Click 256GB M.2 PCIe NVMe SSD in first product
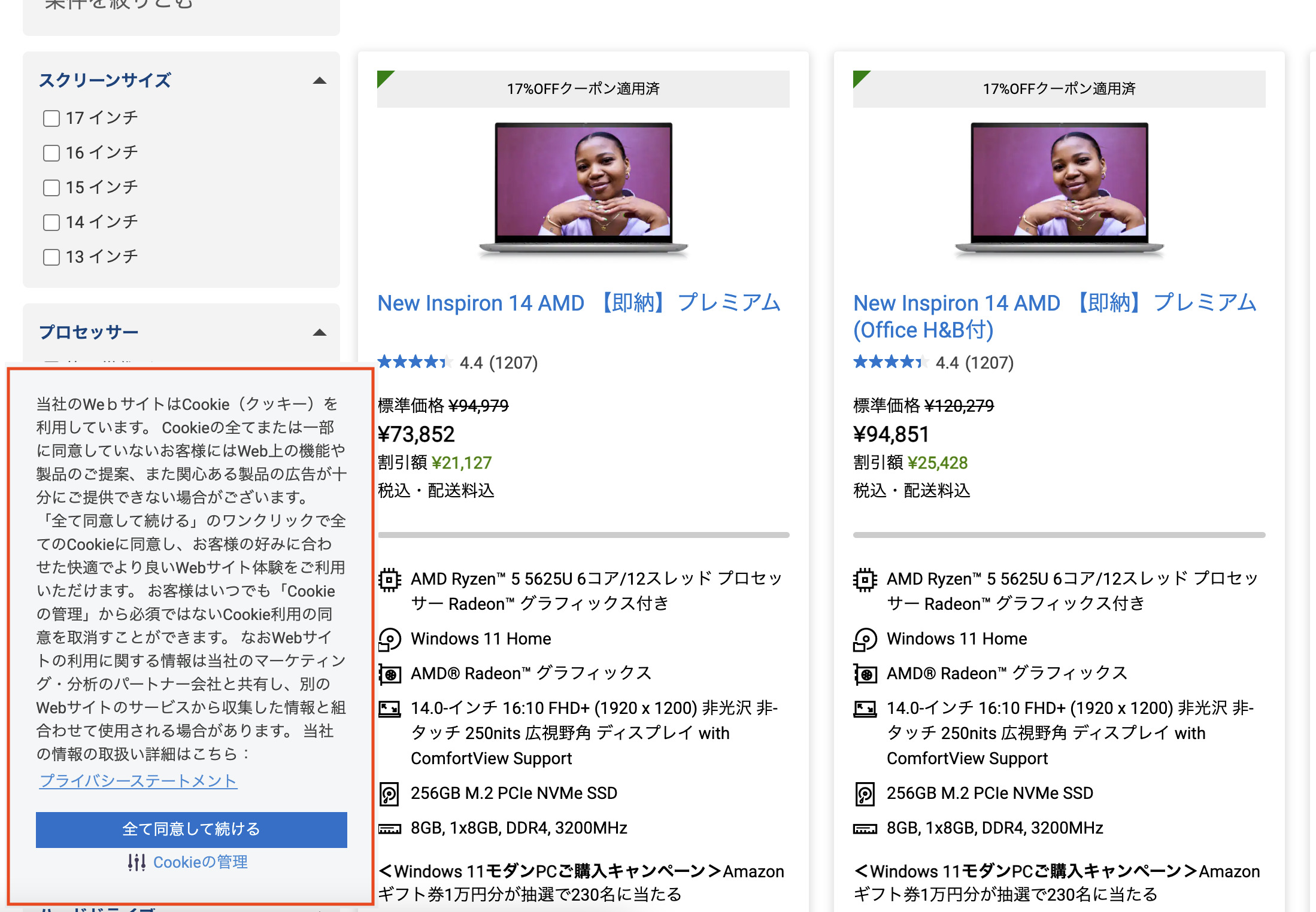 pos(514,794)
